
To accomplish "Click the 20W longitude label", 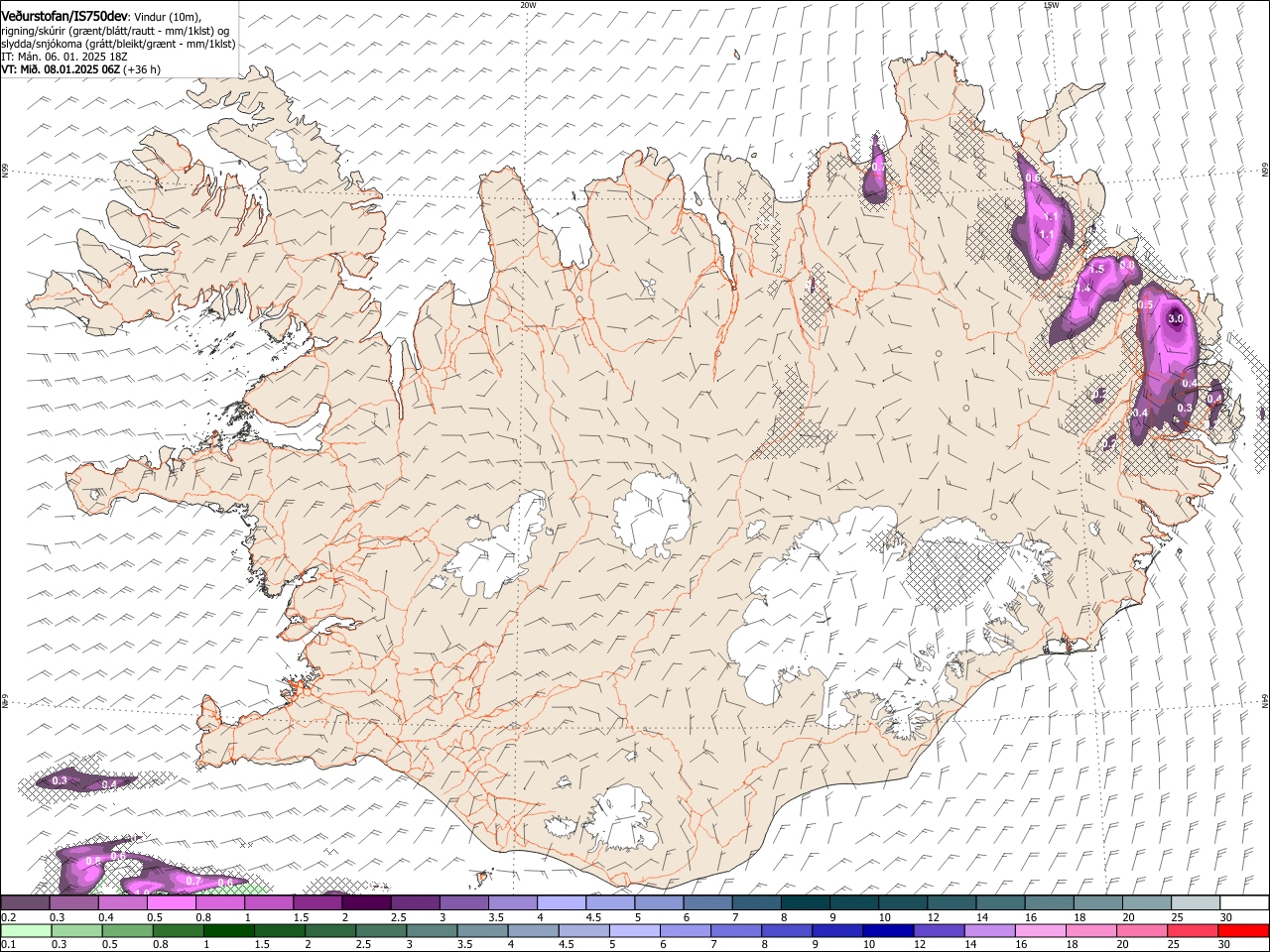I will pos(528,5).
